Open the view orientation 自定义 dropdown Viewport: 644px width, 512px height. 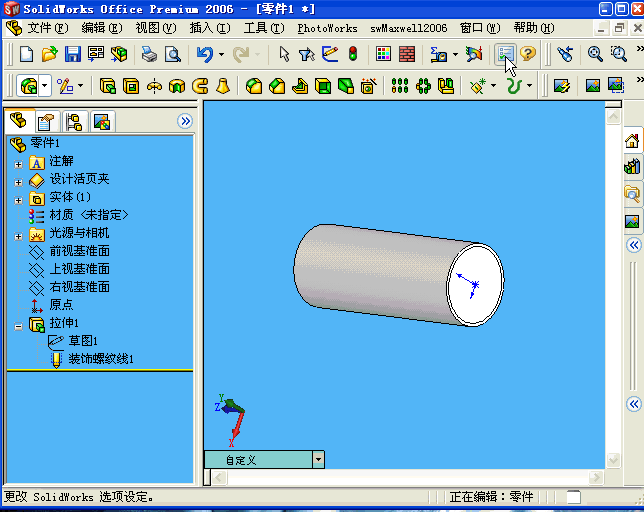tap(318, 460)
